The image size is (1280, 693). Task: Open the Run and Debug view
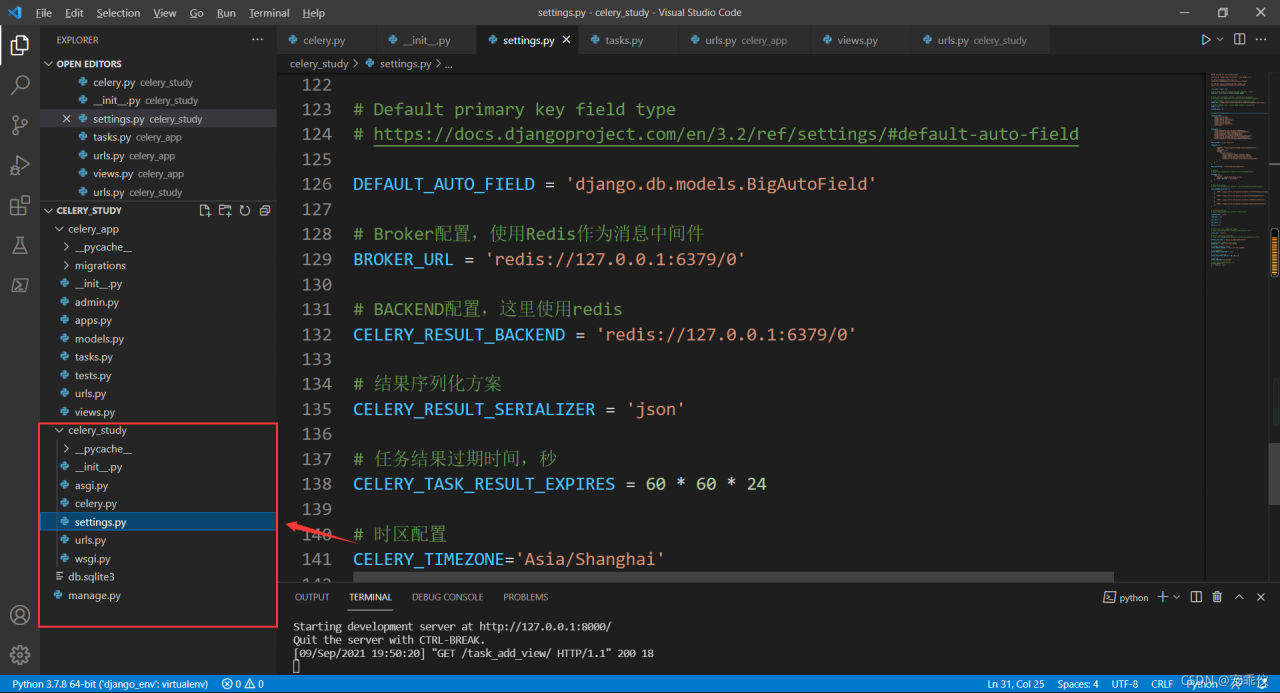[x=20, y=165]
